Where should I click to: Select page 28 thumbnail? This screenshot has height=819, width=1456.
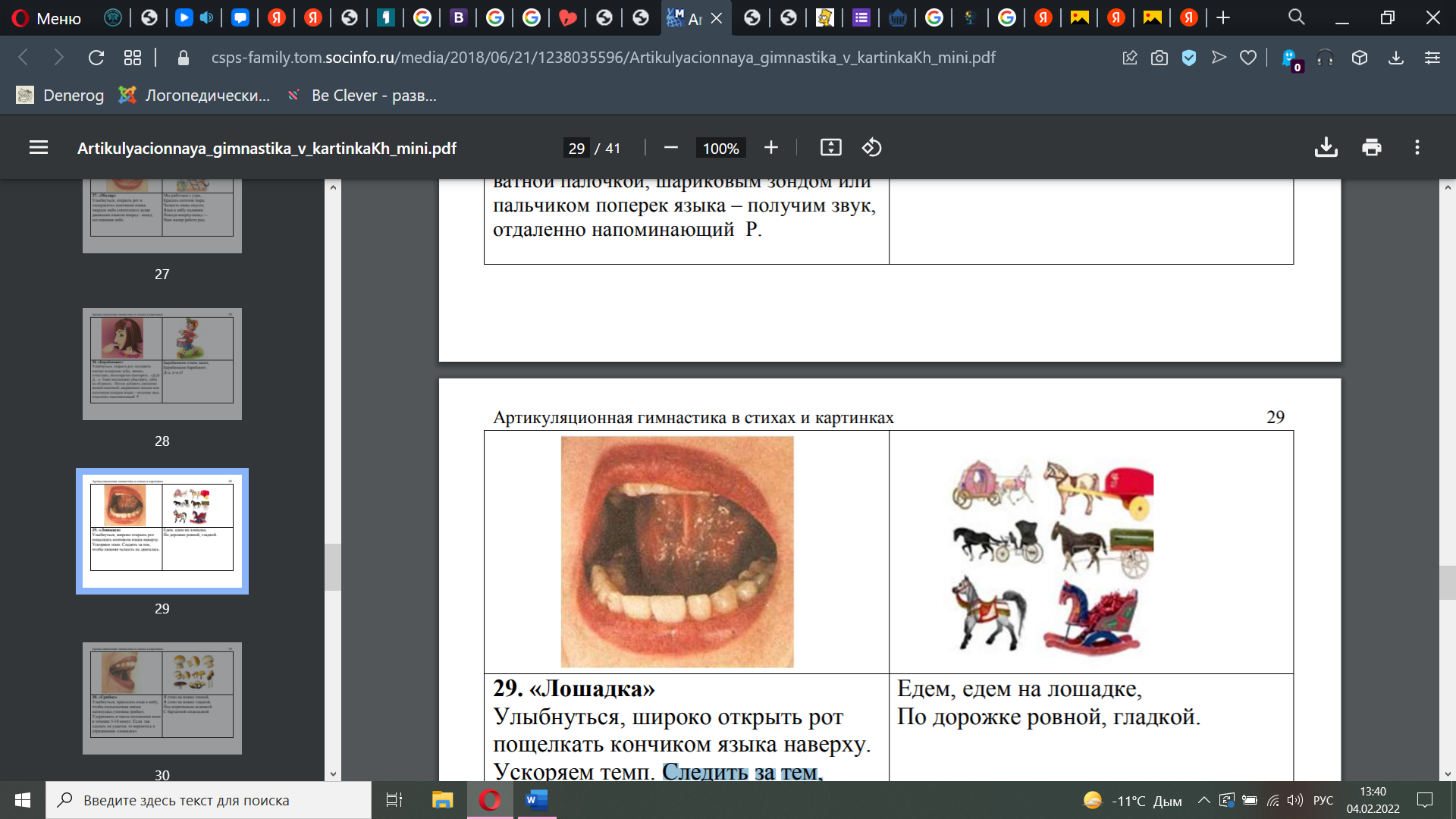pyautogui.click(x=162, y=364)
